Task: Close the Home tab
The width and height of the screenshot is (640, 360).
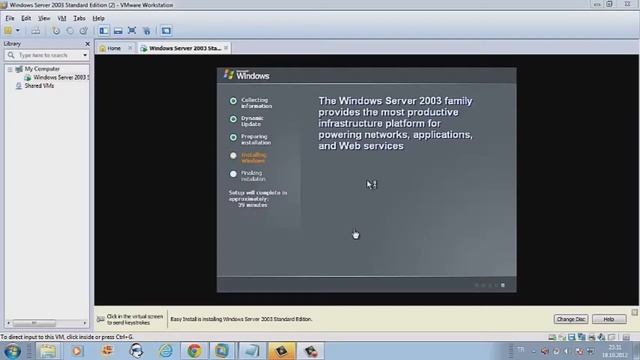Action: [x=130, y=48]
